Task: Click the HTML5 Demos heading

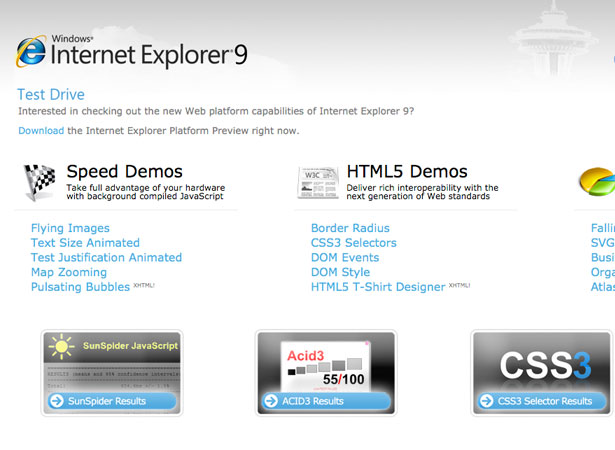Action: coord(407,171)
